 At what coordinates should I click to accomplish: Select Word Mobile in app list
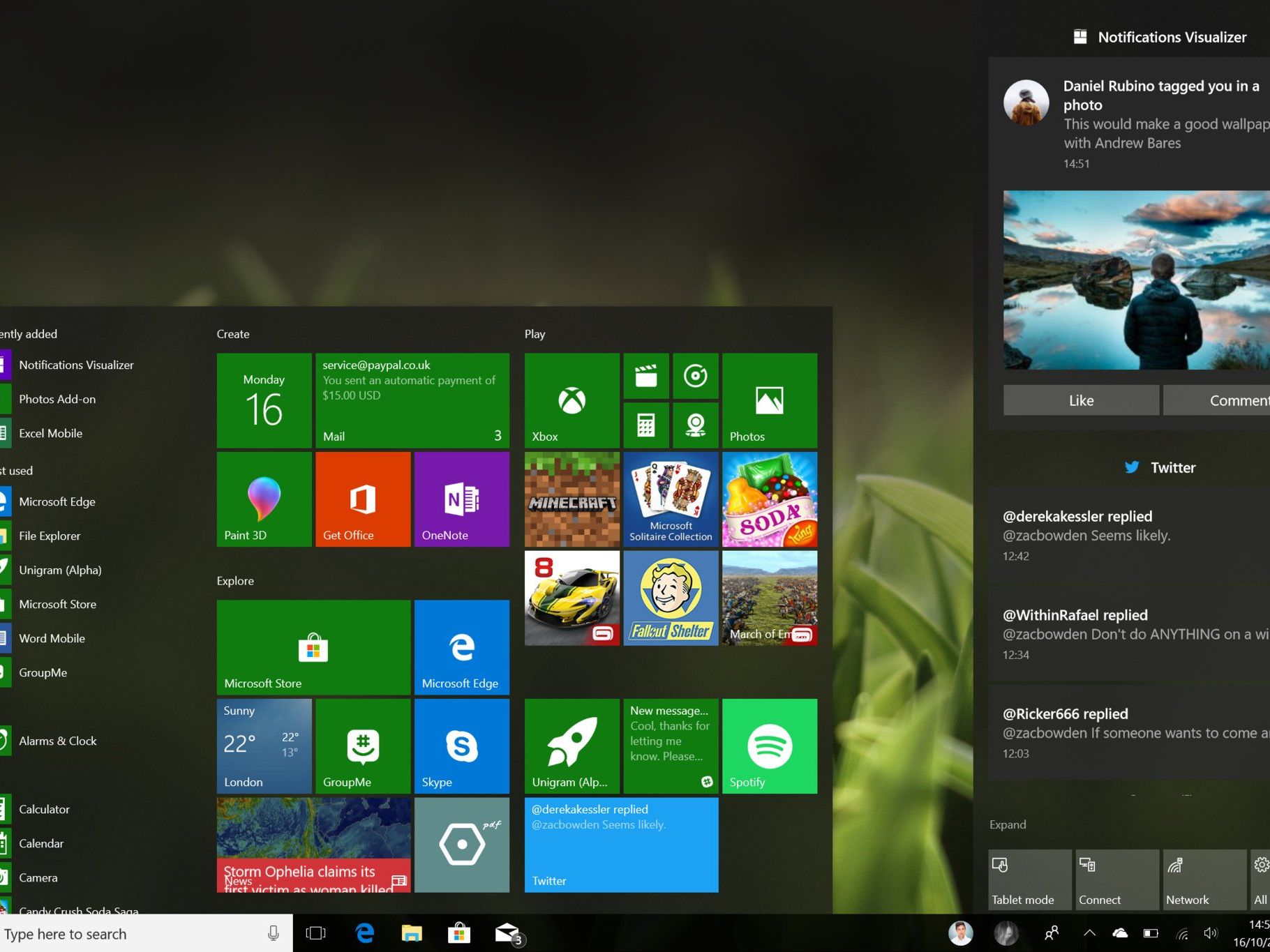[52, 638]
